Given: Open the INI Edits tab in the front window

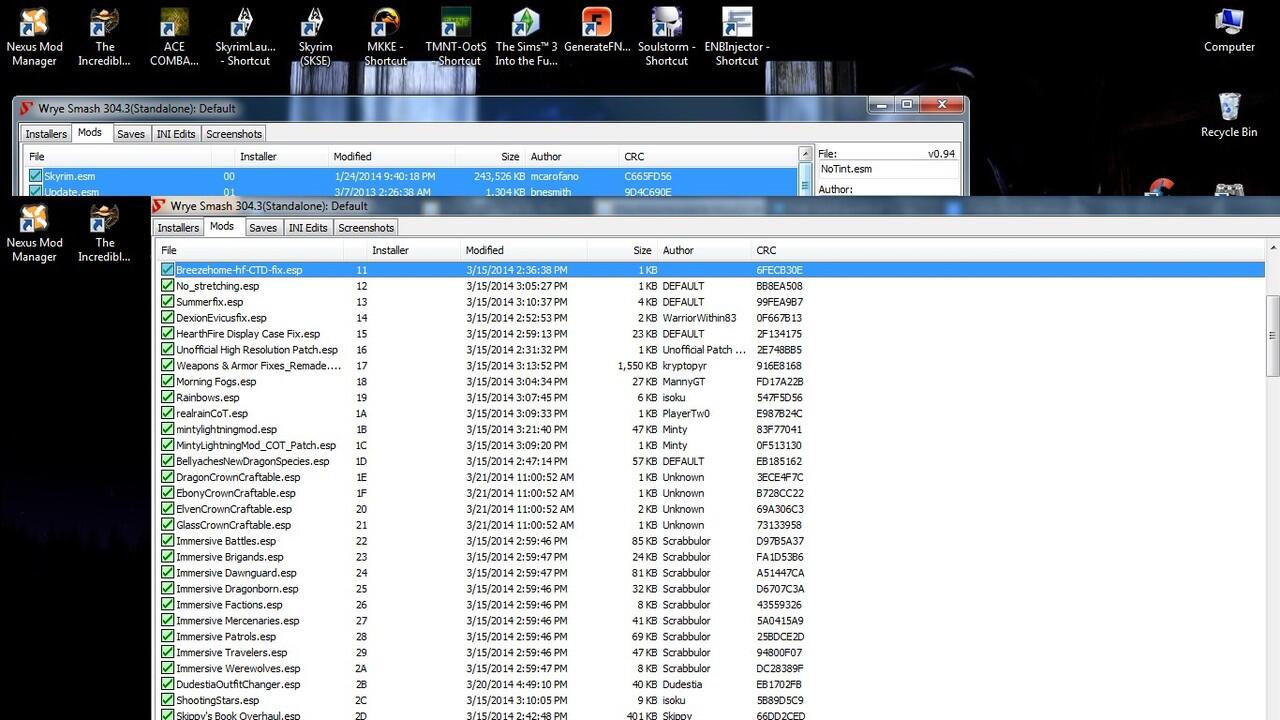Looking at the screenshot, I should pyautogui.click(x=308, y=228).
